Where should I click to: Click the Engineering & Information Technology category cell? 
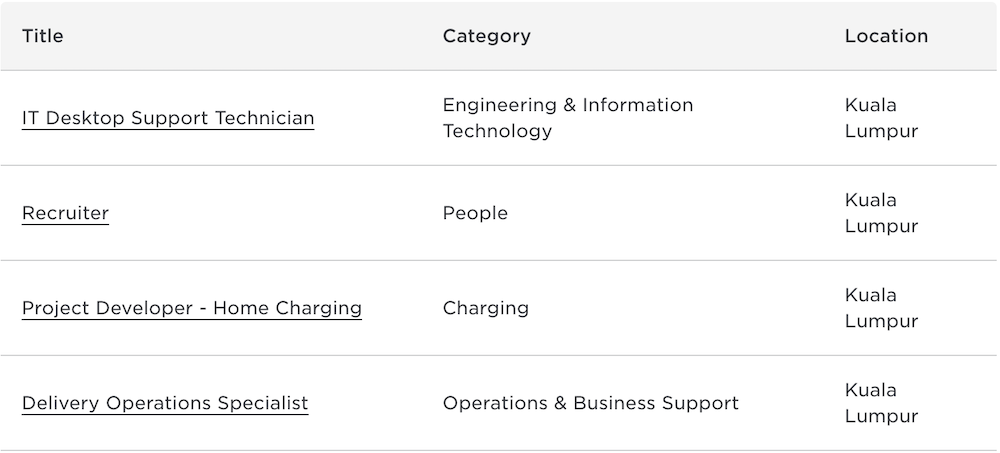pos(567,118)
